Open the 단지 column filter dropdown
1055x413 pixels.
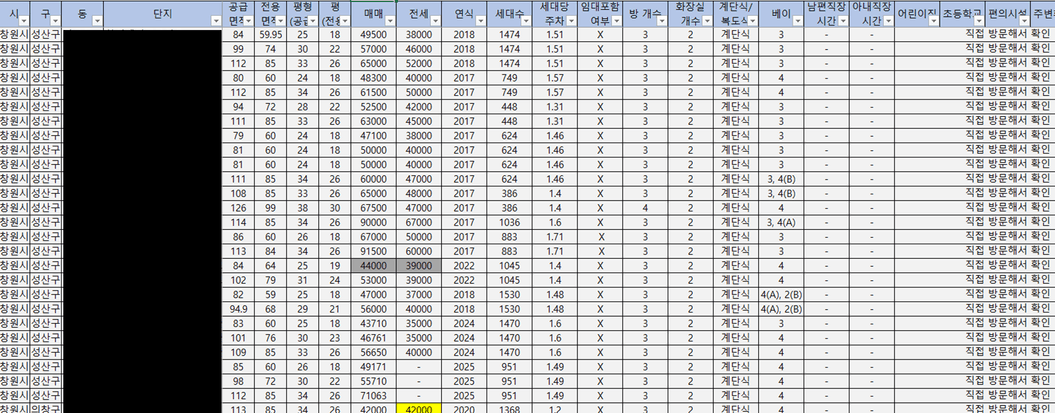coord(216,22)
